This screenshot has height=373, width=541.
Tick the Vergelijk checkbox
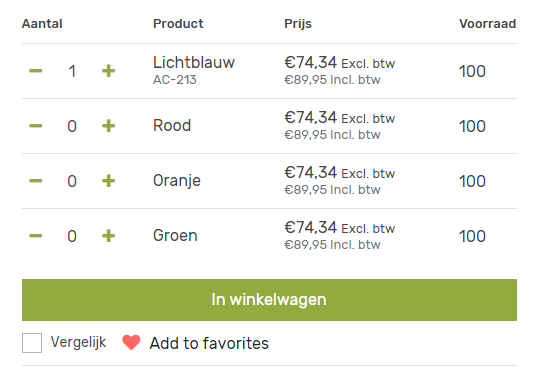(32, 343)
